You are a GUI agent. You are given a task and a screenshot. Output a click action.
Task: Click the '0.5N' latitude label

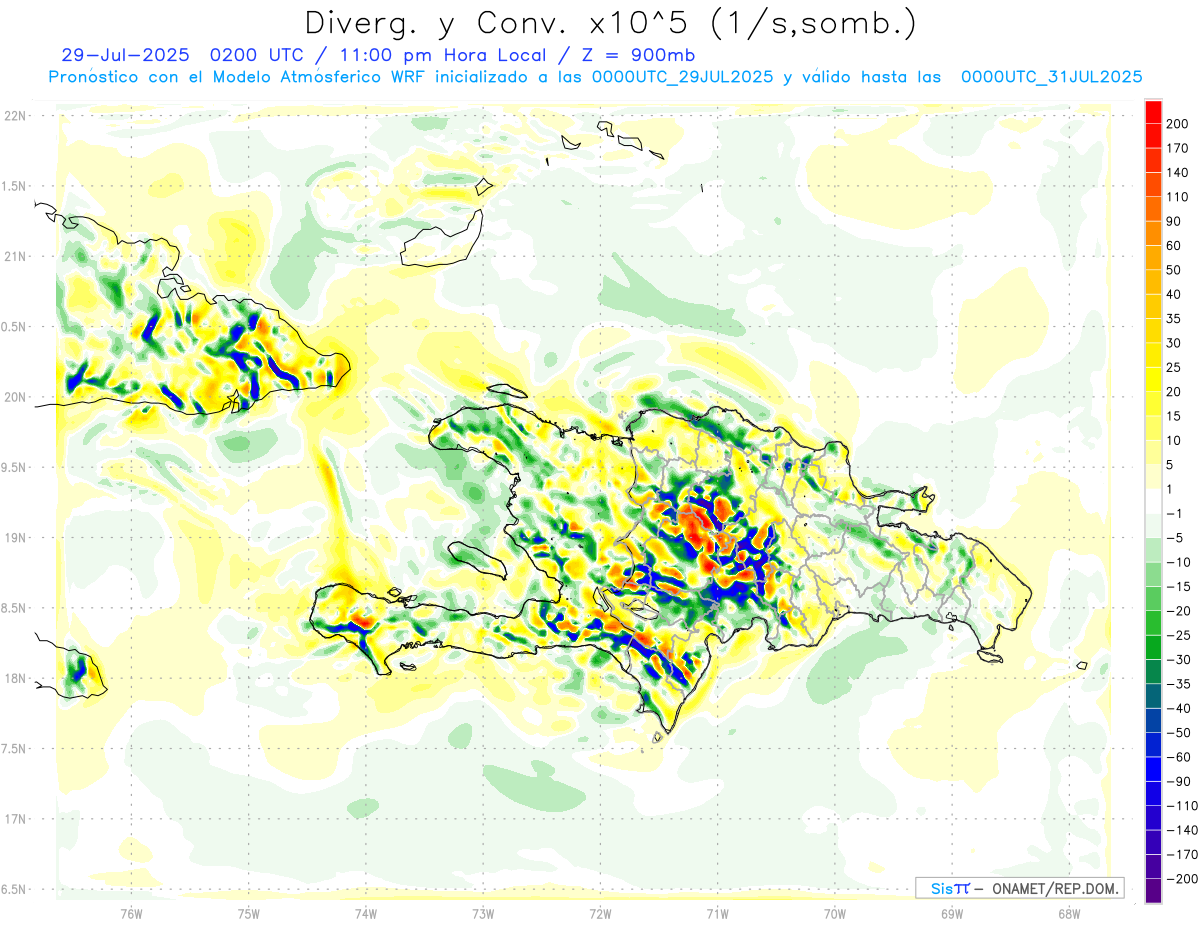pyautogui.click(x=15, y=327)
